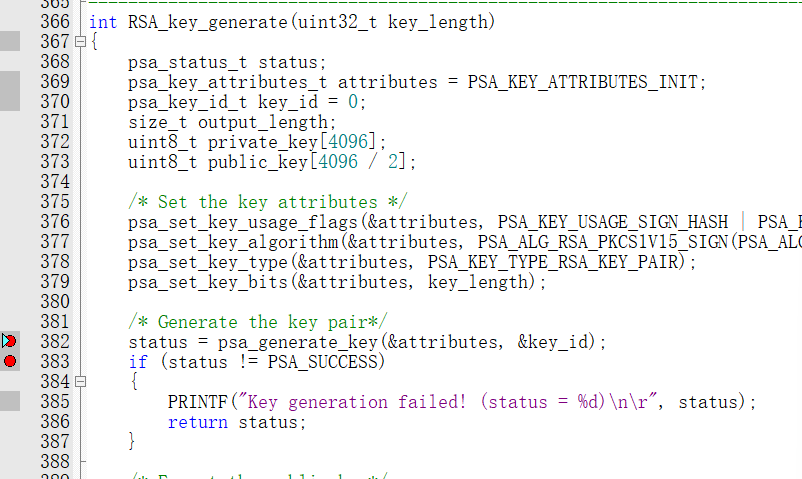Image resolution: width=802 pixels, height=479 pixels.
Task: Remove the red breakpoint on line 383
Action: pos(10,361)
